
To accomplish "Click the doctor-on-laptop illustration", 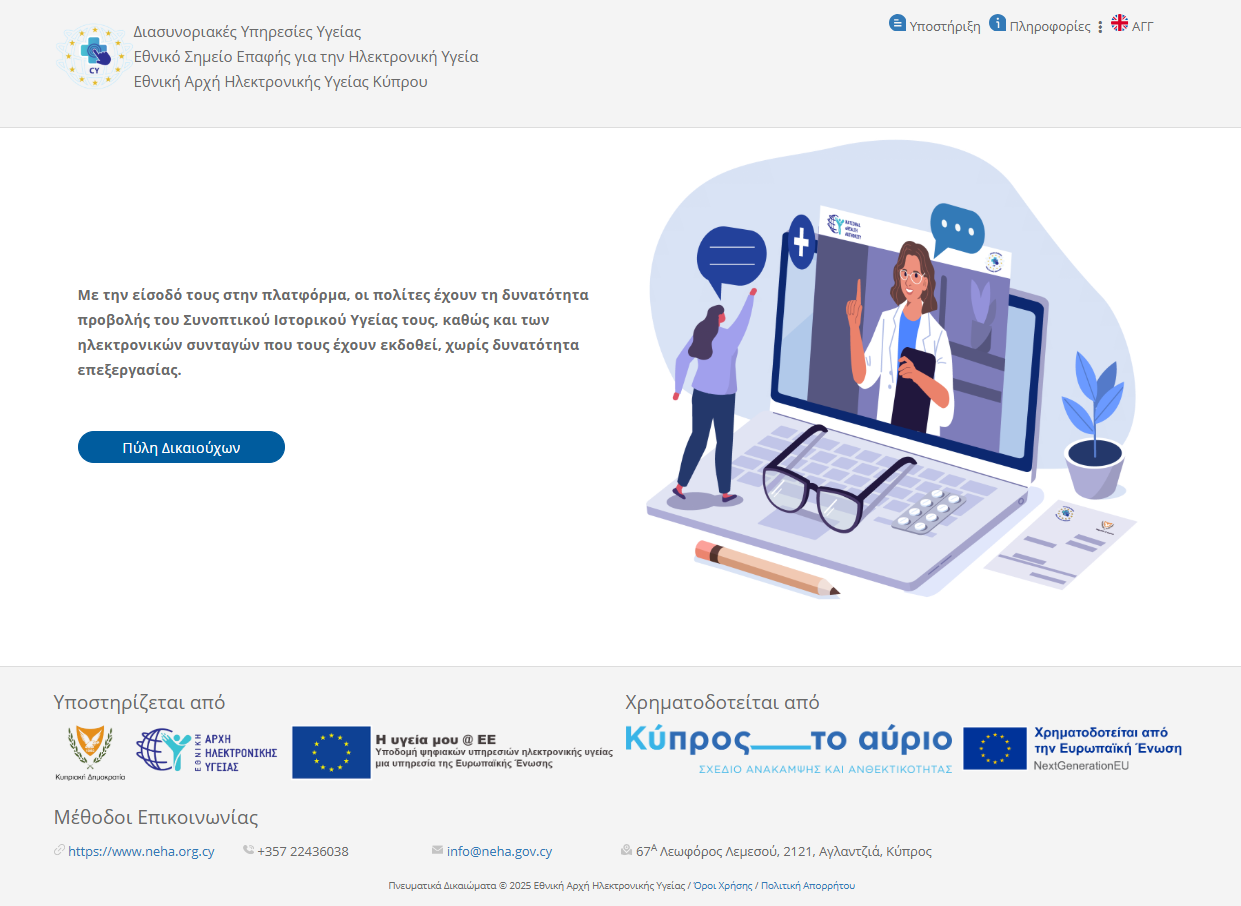I will [890, 370].
